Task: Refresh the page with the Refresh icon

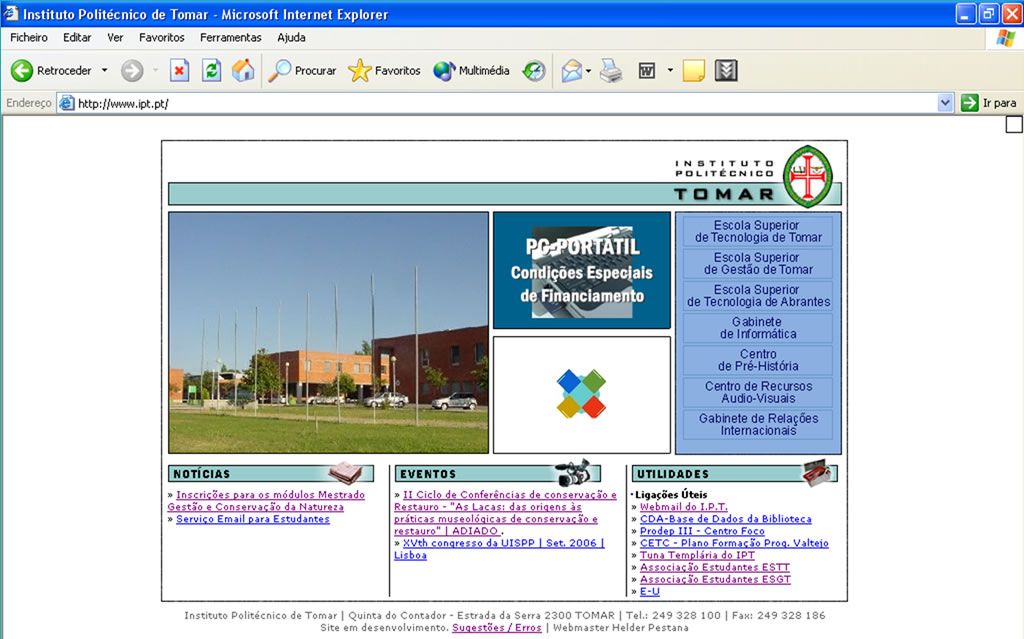Action: coord(211,71)
